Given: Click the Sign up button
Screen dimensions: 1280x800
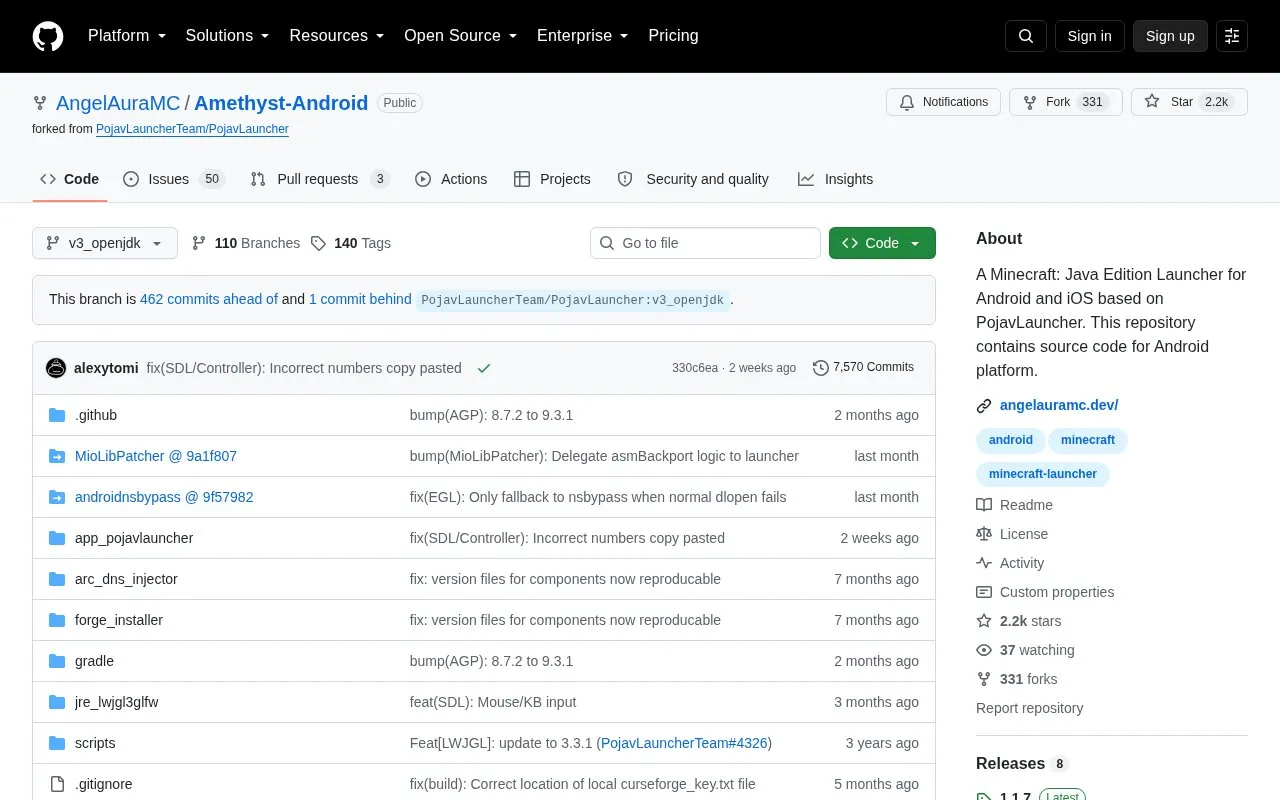Looking at the screenshot, I should tap(1170, 36).
